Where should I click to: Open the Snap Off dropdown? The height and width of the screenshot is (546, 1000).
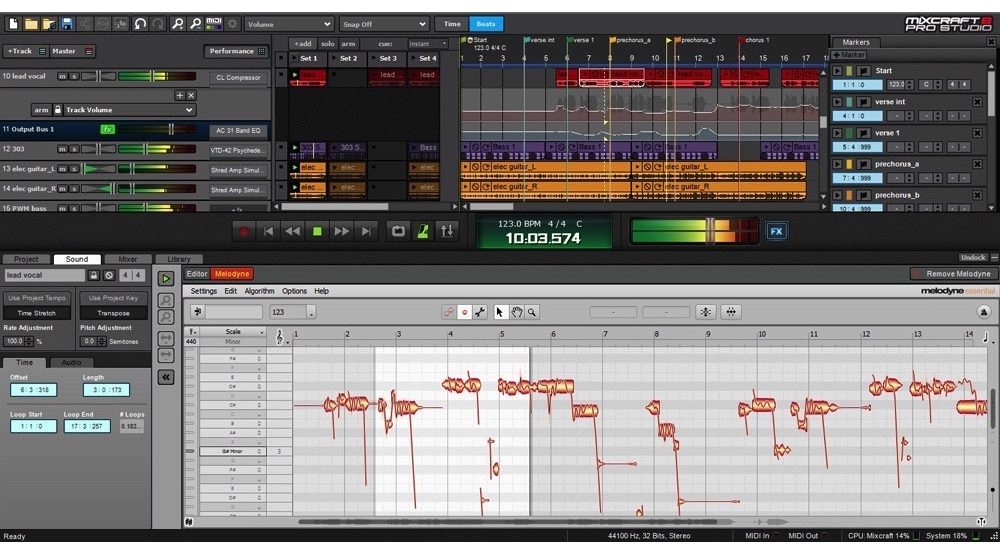click(384, 24)
